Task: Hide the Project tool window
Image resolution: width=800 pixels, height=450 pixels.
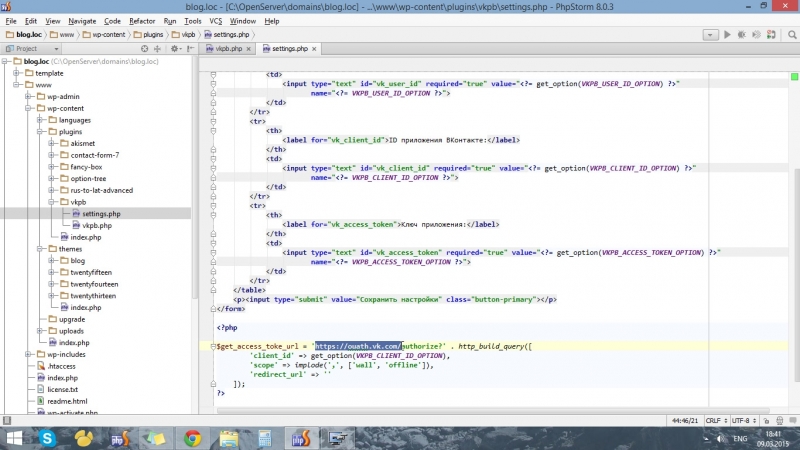Action: (x=189, y=48)
